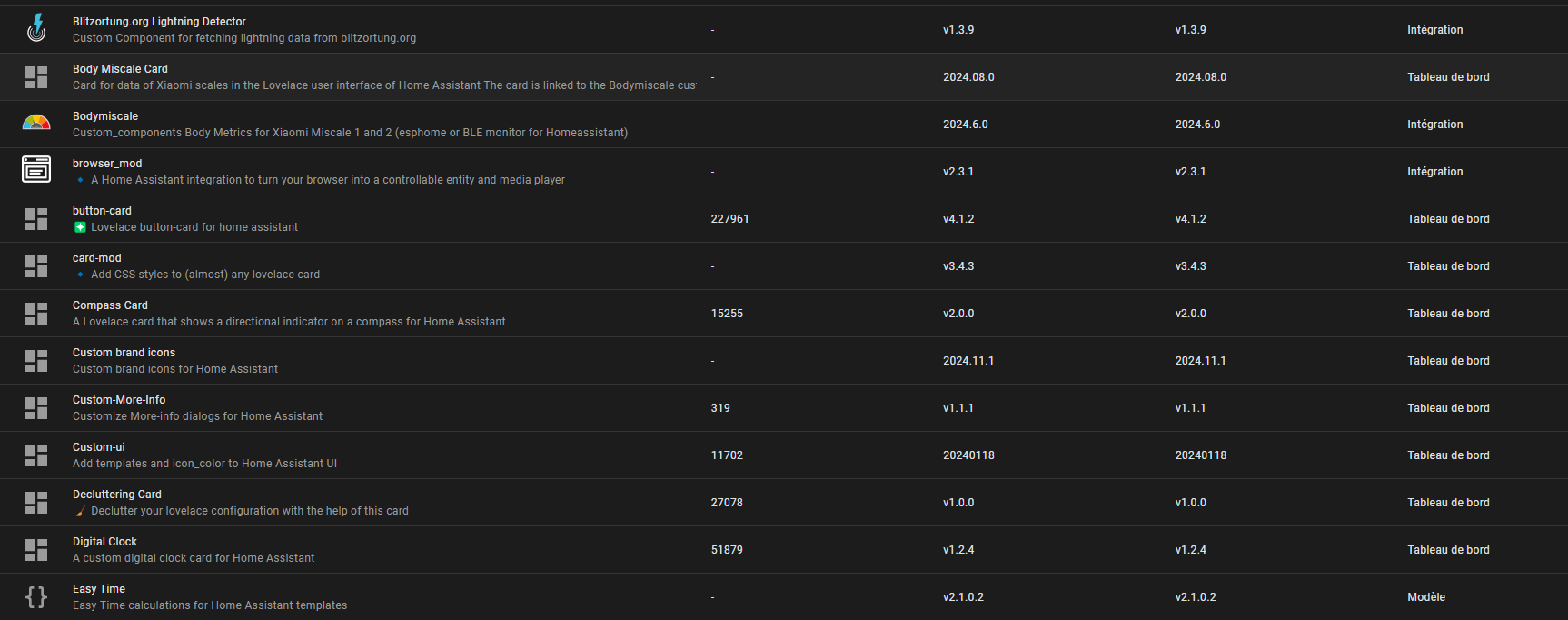The height and width of the screenshot is (620, 1568).
Task: Click the Bodymiscale gauge icon
Action: [36, 124]
